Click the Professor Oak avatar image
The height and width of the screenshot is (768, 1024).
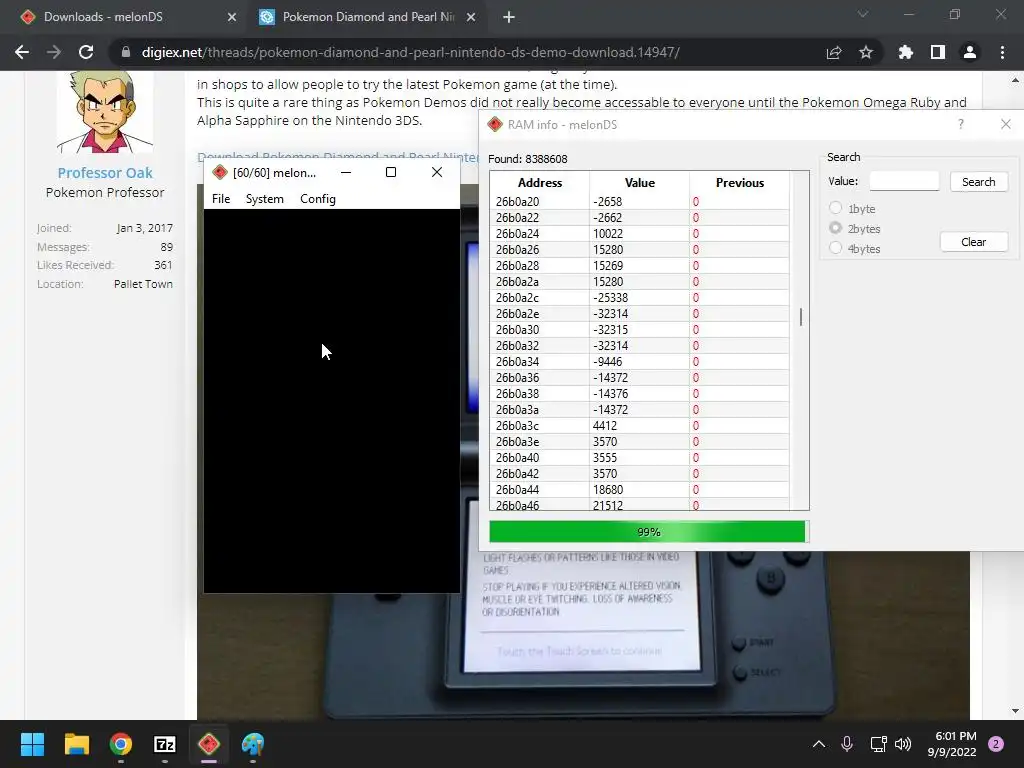pyautogui.click(x=105, y=112)
